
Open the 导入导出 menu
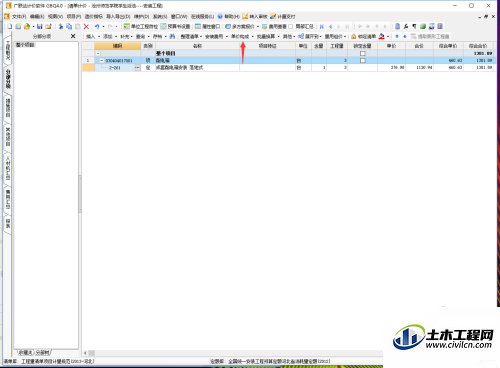point(118,16)
